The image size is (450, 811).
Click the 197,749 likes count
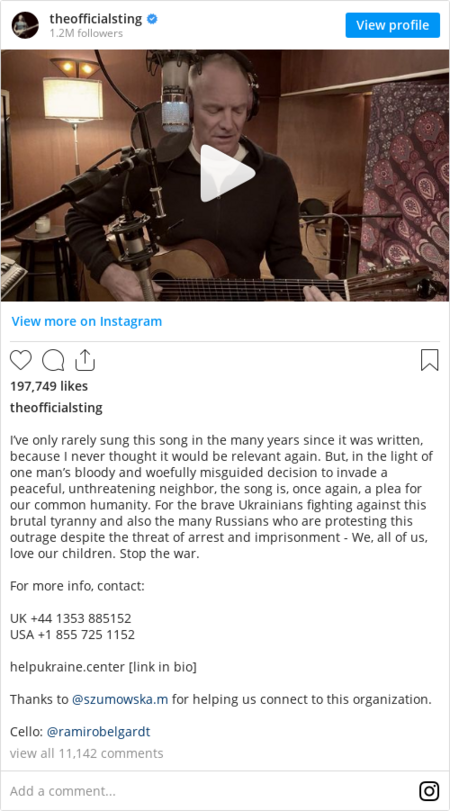49,386
